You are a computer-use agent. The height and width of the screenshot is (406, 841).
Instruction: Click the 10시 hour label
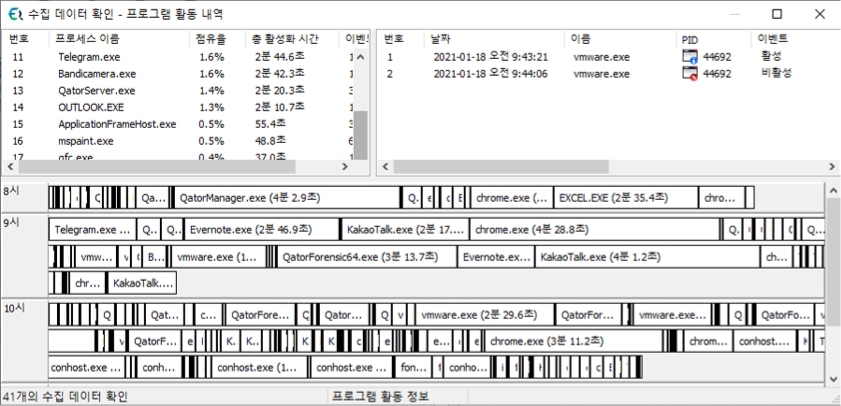13,308
